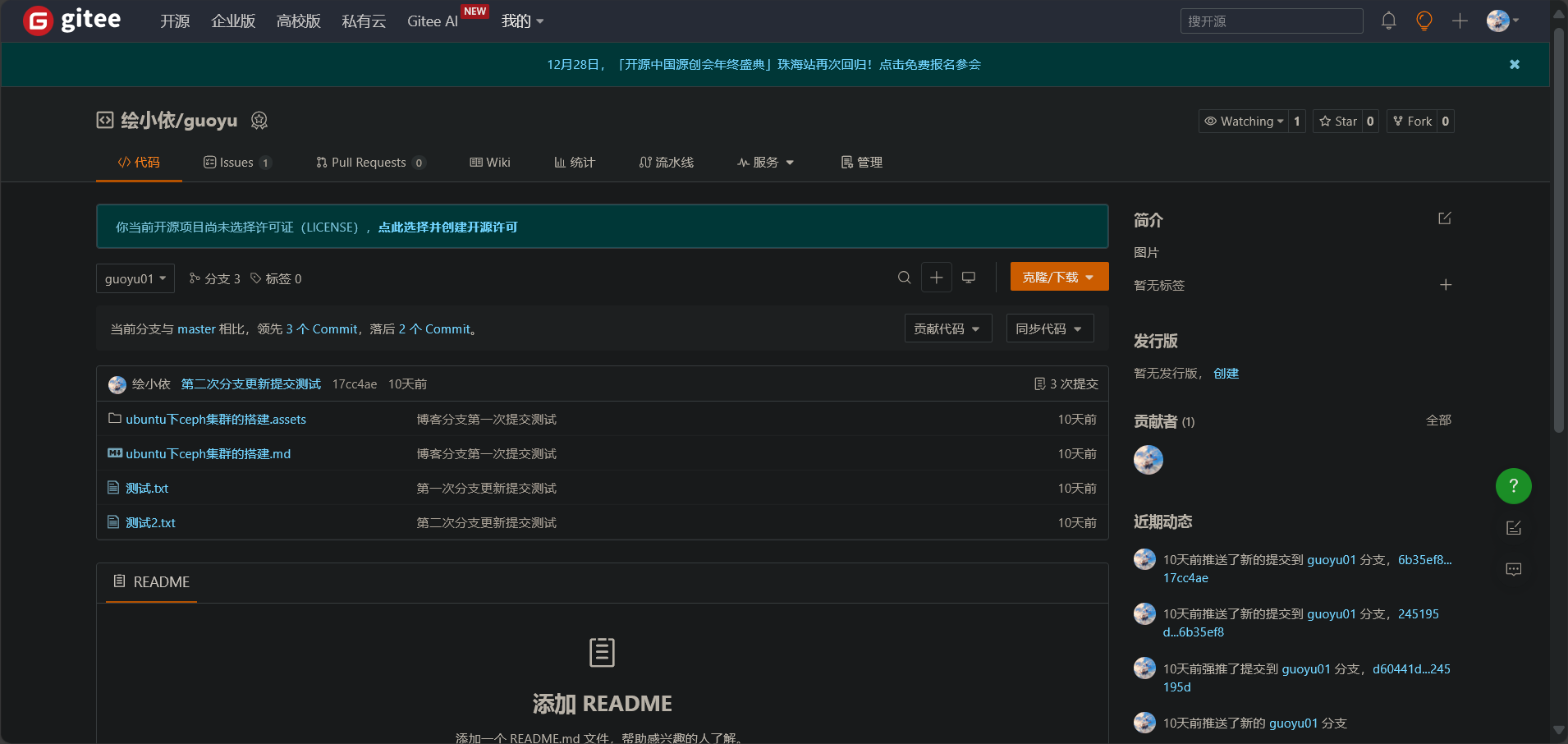Click the Watching count number
The width and height of the screenshot is (1568, 744).
click(x=1297, y=121)
